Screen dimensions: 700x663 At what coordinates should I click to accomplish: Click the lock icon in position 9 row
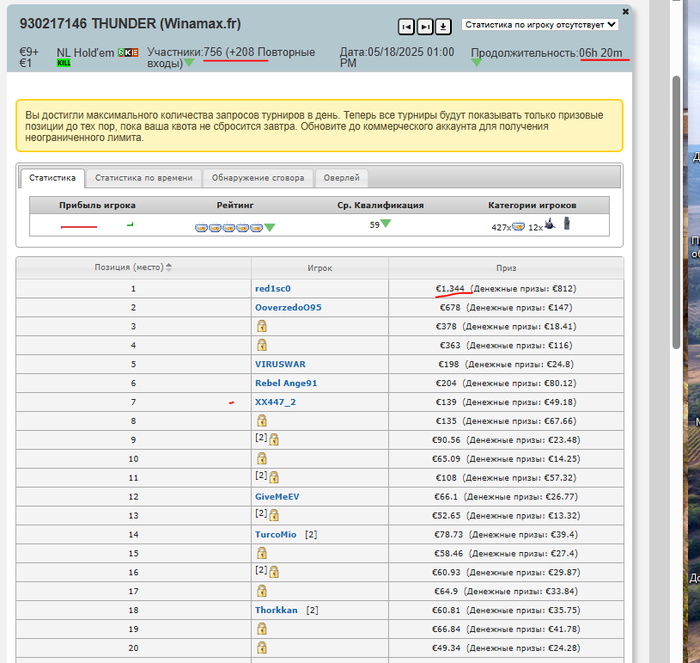click(274, 439)
